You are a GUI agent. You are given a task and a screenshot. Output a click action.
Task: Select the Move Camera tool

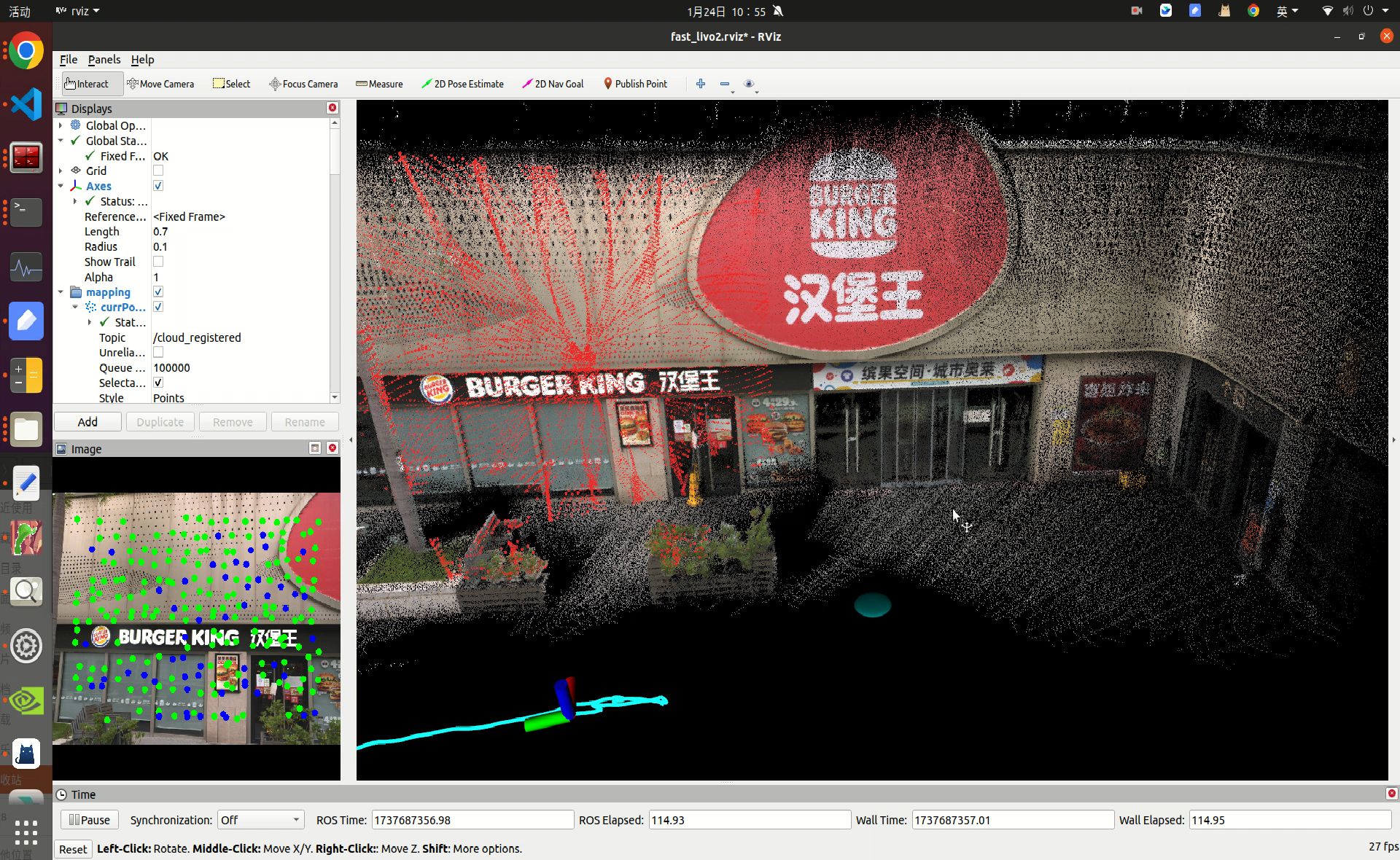[x=160, y=84]
